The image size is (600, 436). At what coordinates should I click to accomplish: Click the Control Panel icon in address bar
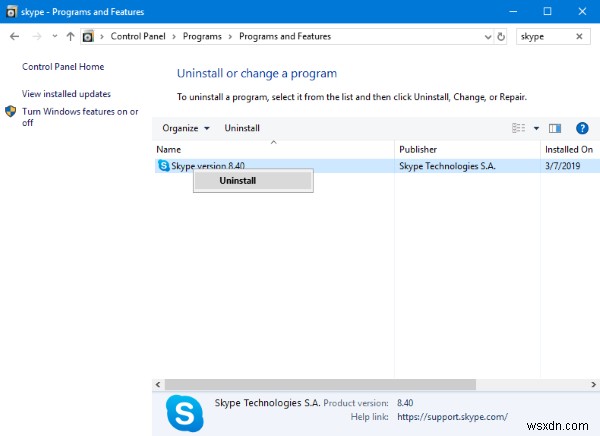pyautogui.click(x=88, y=36)
